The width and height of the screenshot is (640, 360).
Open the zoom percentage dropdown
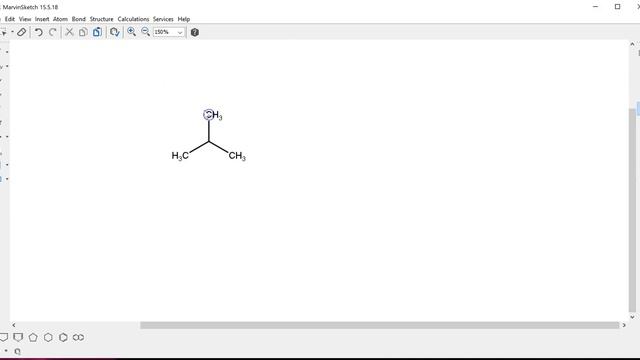(180, 32)
